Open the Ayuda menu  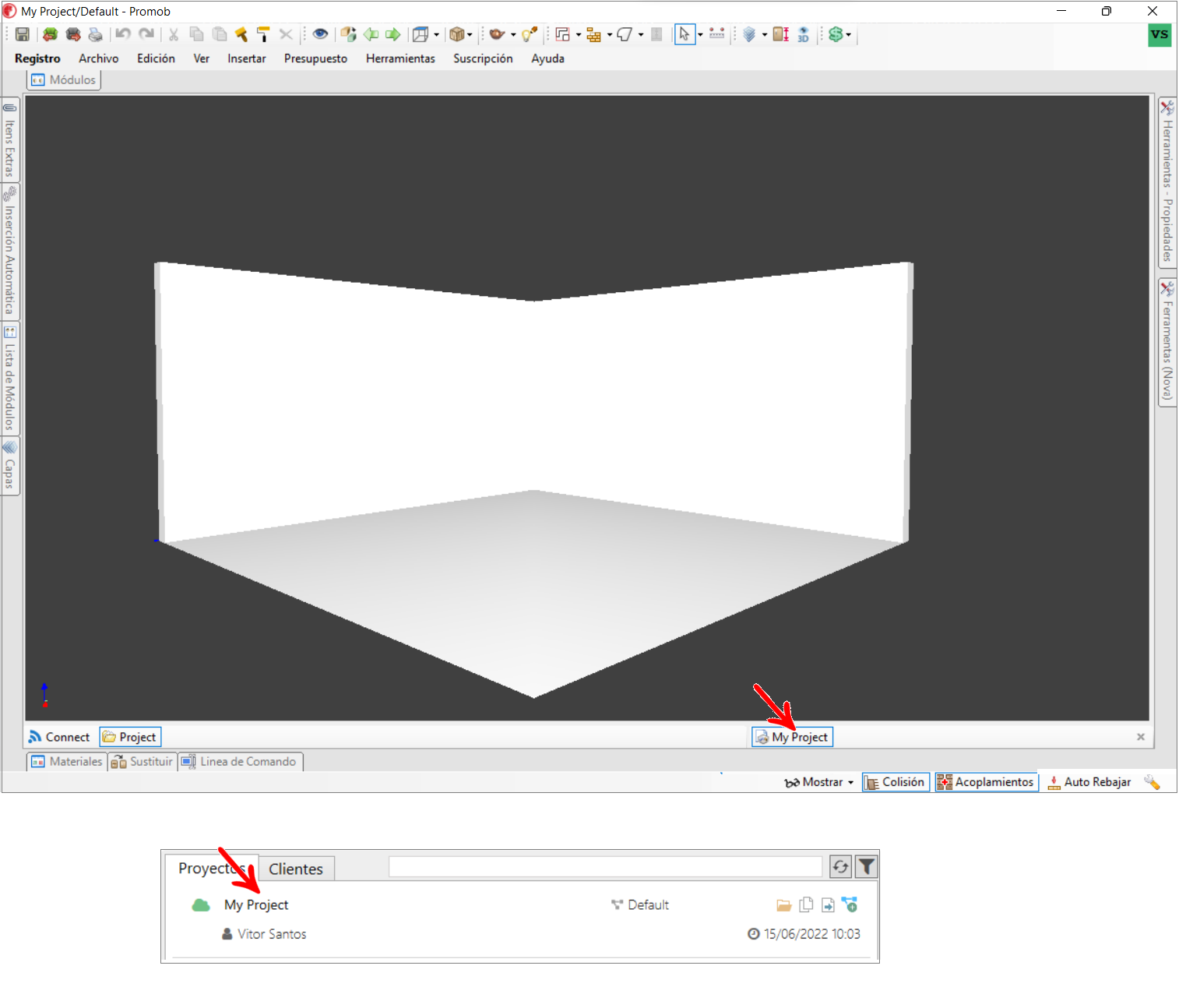tap(547, 58)
